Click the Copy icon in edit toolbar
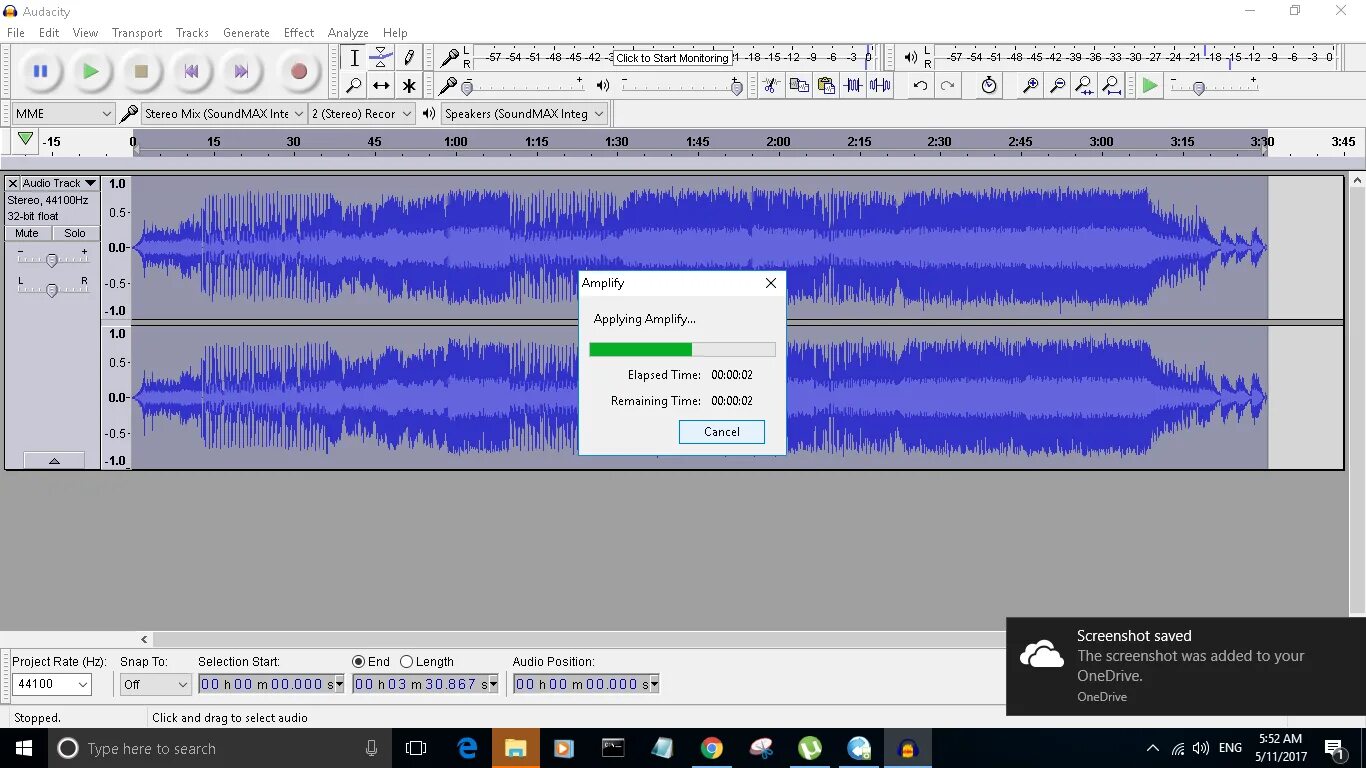The image size is (1366, 768). tap(798, 86)
